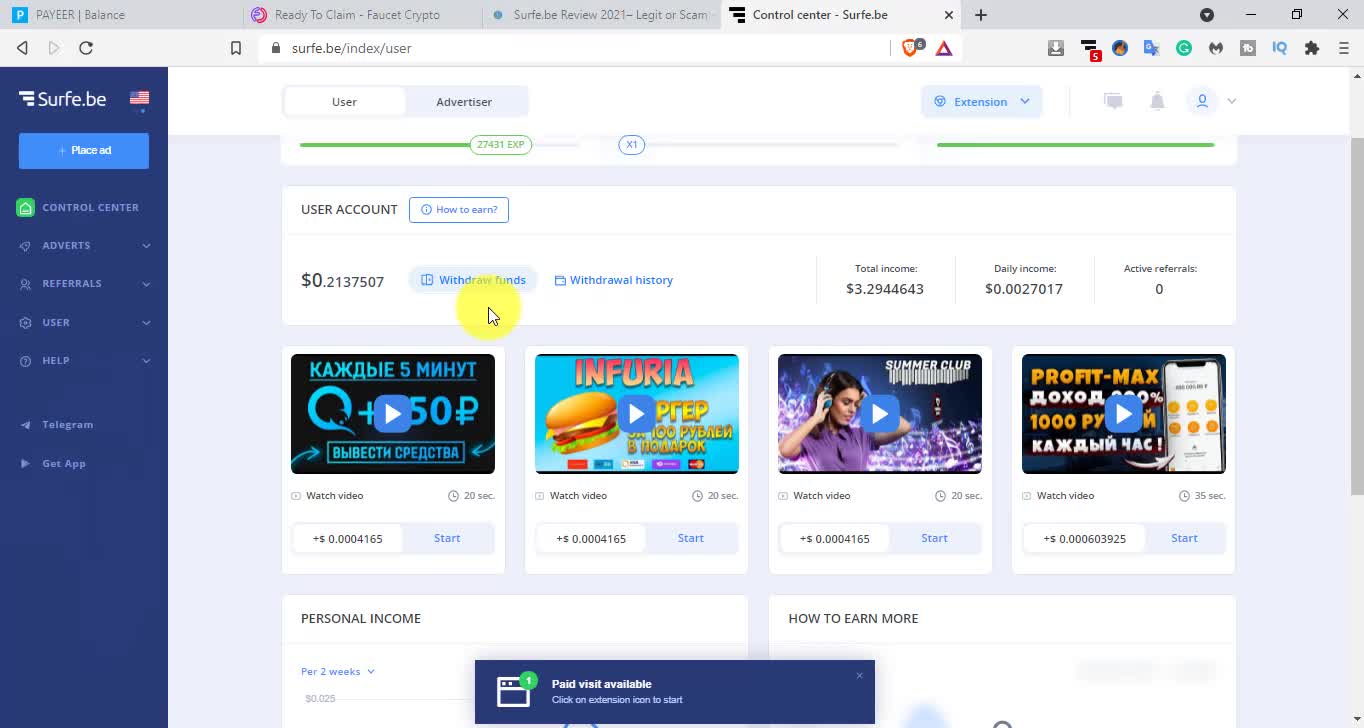Start the Profit-Max video for $0.000603925
The height and width of the screenshot is (728, 1364).
tap(1184, 538)
